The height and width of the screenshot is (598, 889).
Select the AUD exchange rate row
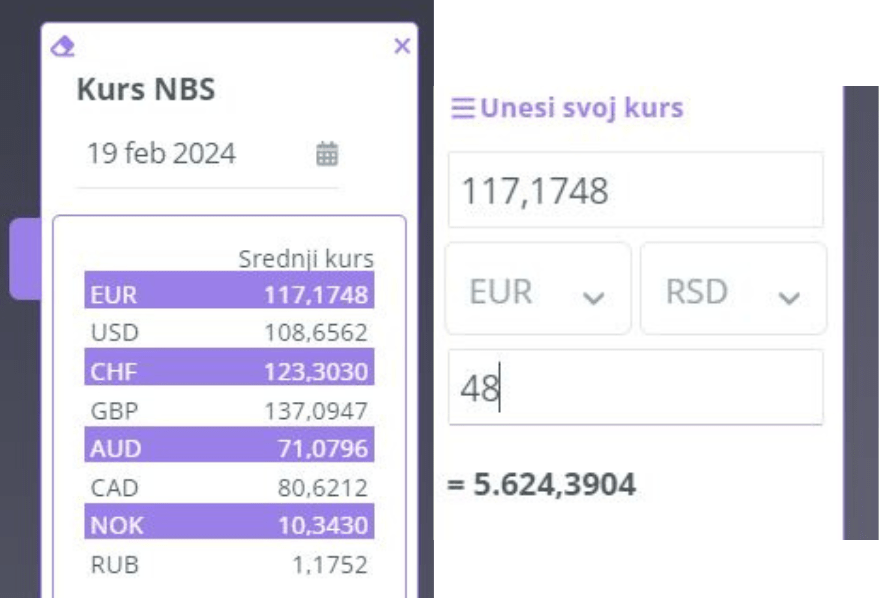point(229,445)
